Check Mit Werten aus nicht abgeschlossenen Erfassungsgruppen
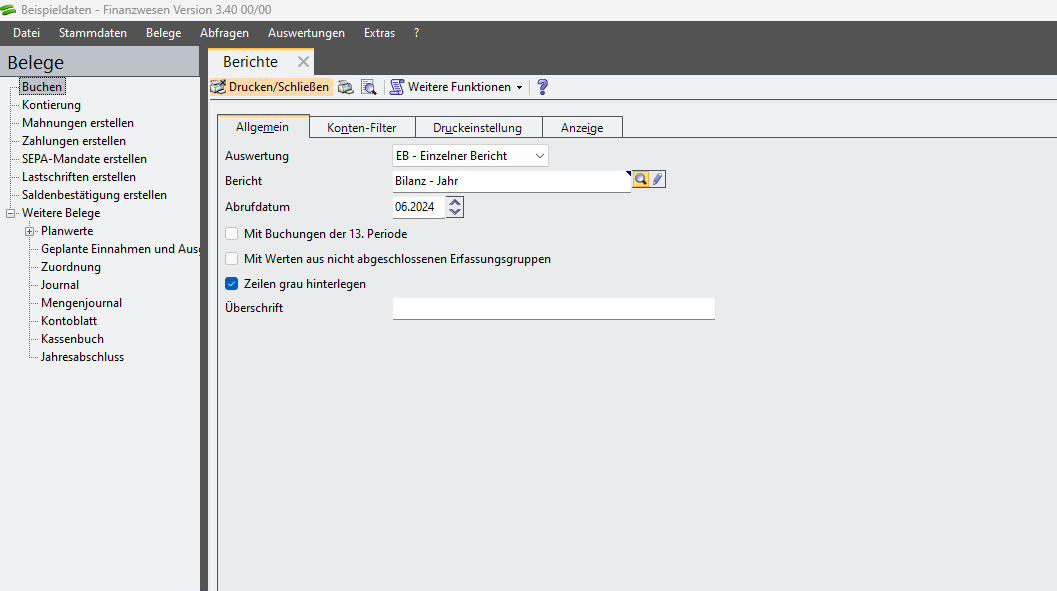Screen dimensions: 1057x591 (232, 259)
